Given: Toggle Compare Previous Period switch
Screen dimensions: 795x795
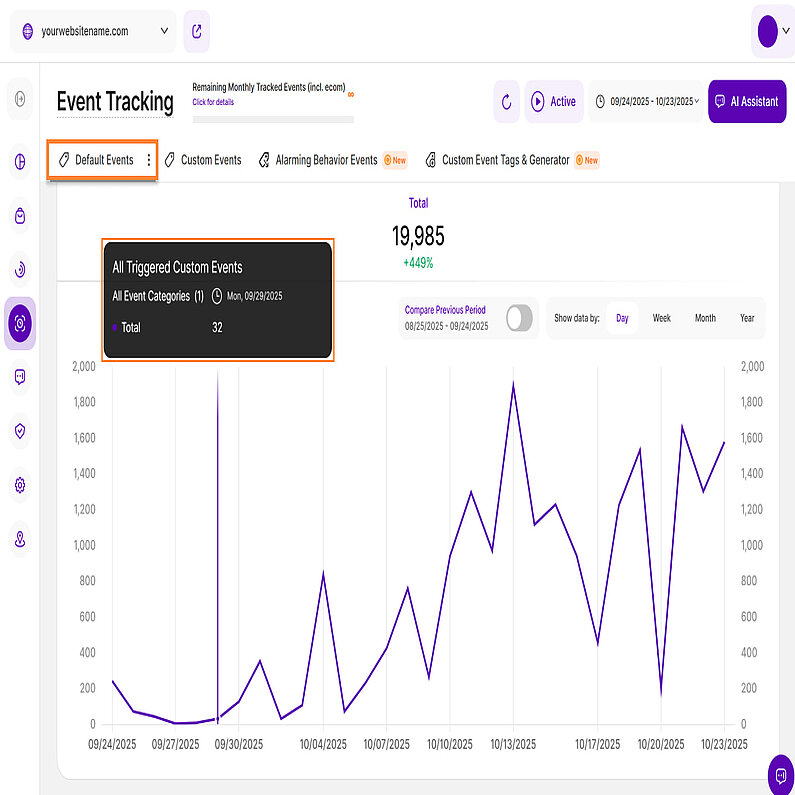Looking at the screenshot, I should point(519,318).
